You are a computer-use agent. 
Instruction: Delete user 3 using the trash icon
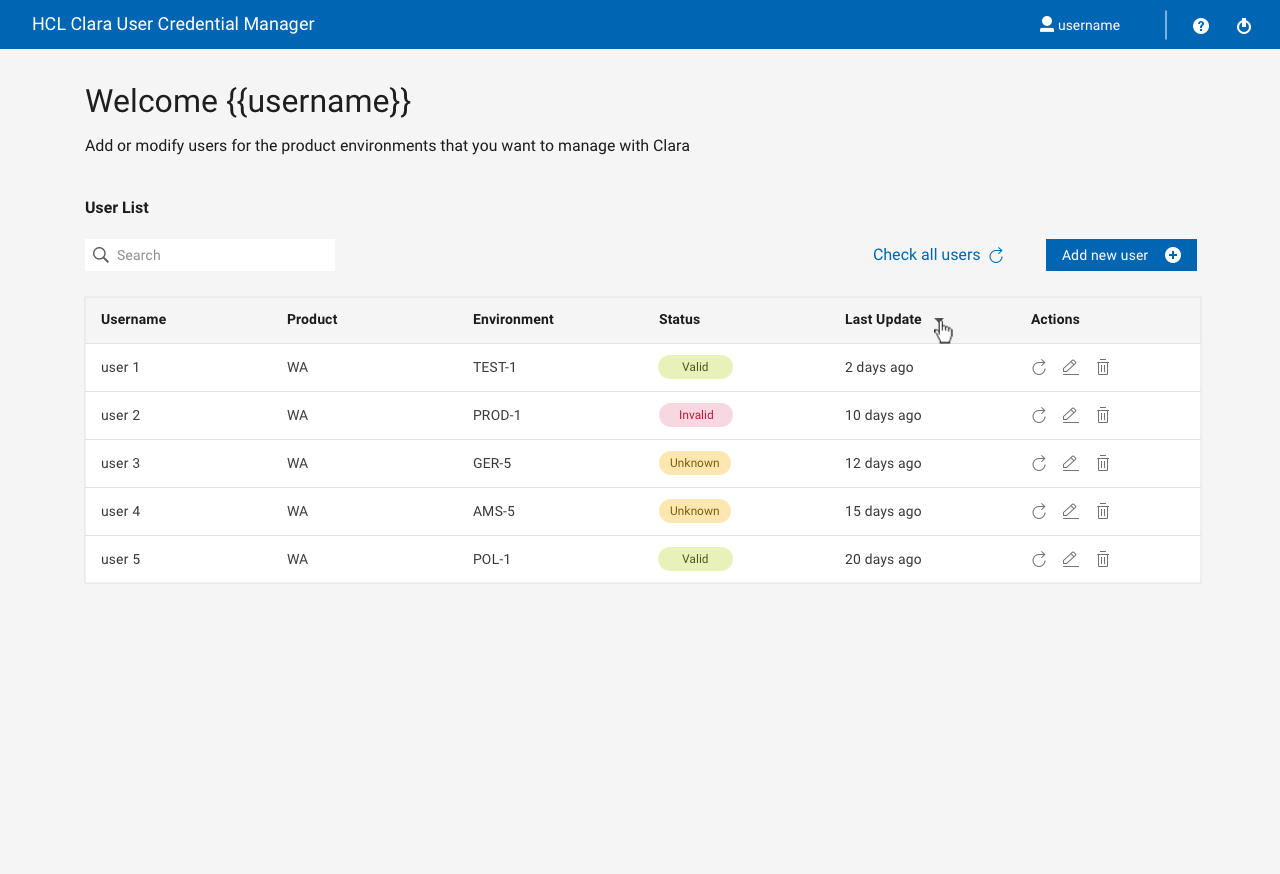1103,463
